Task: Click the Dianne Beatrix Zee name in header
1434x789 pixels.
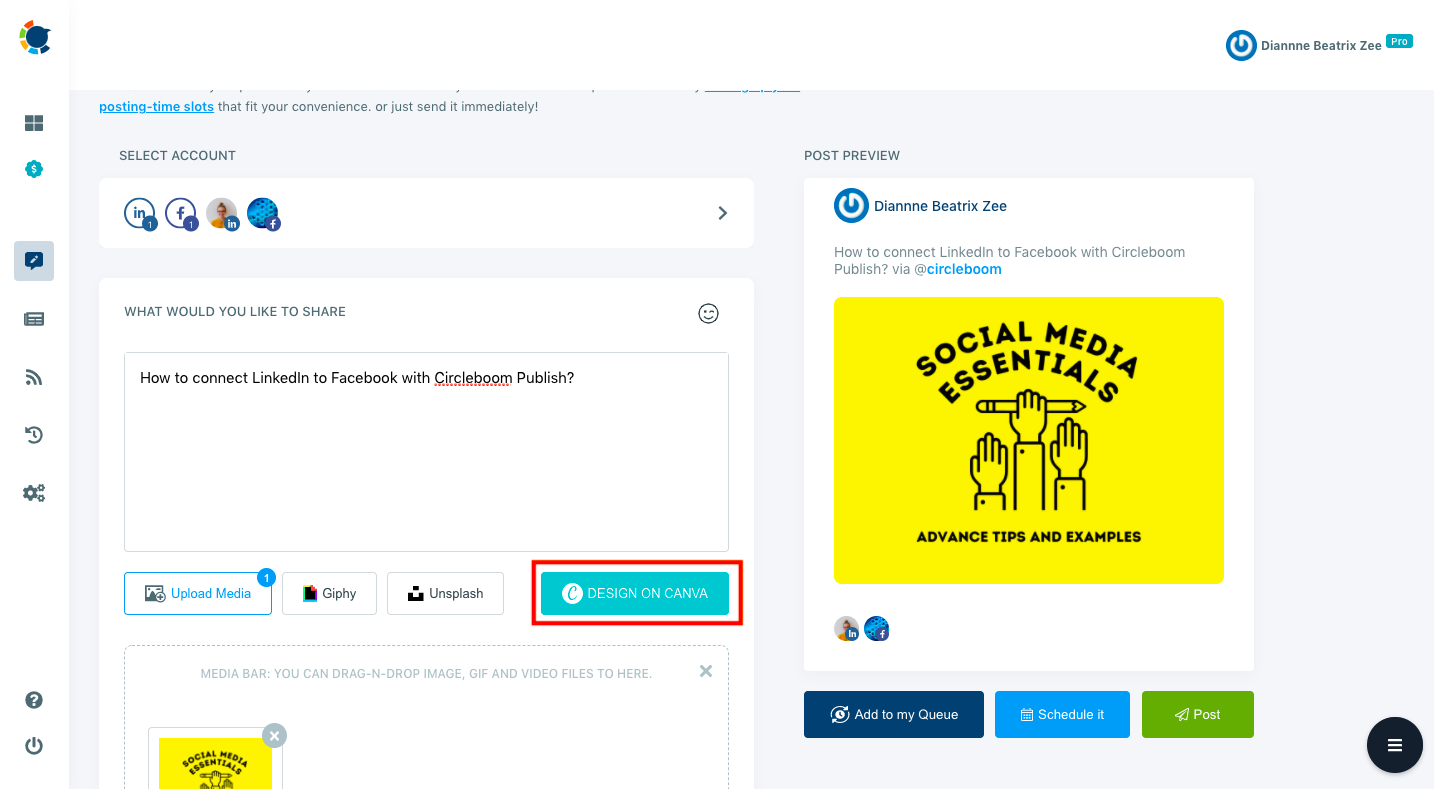Action: [x=1321, y=45]
